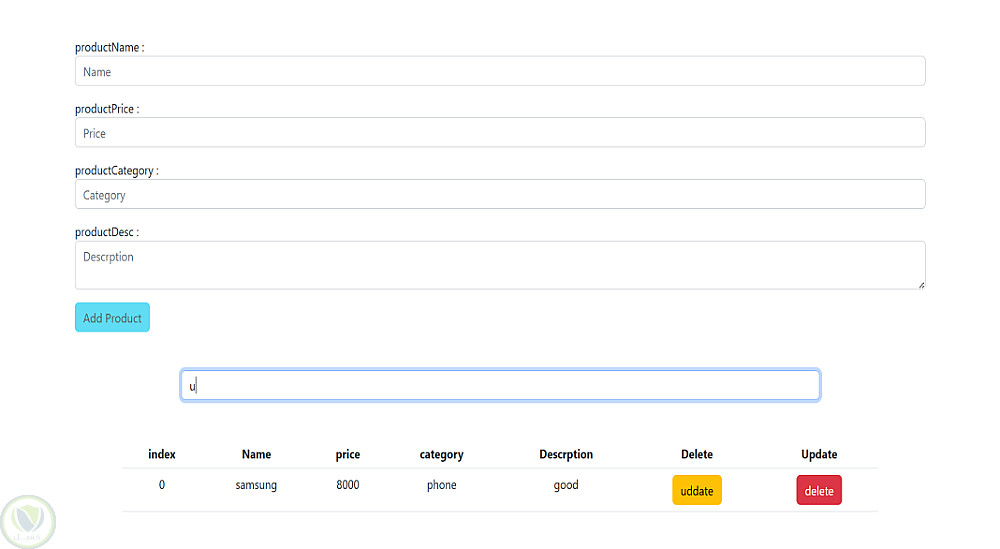Select the Category input field
This screenshot has width=1000, height=549.
point(500,195)
